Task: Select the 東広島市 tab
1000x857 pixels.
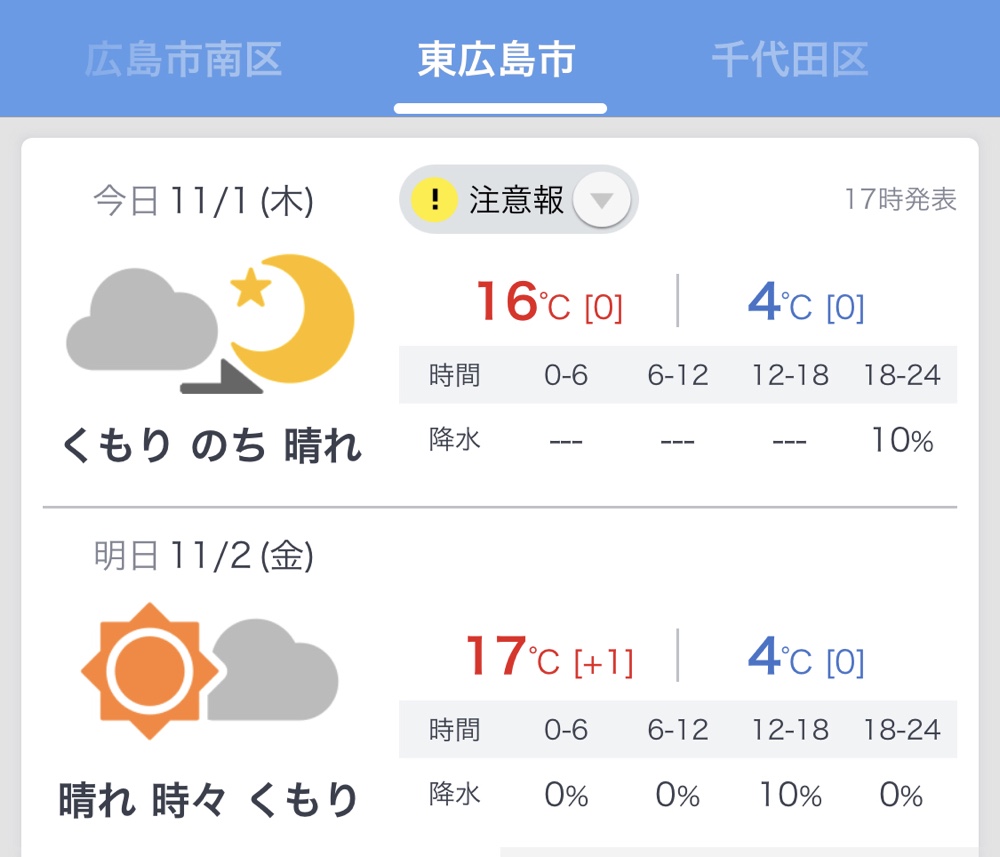Action: [497, 60]
